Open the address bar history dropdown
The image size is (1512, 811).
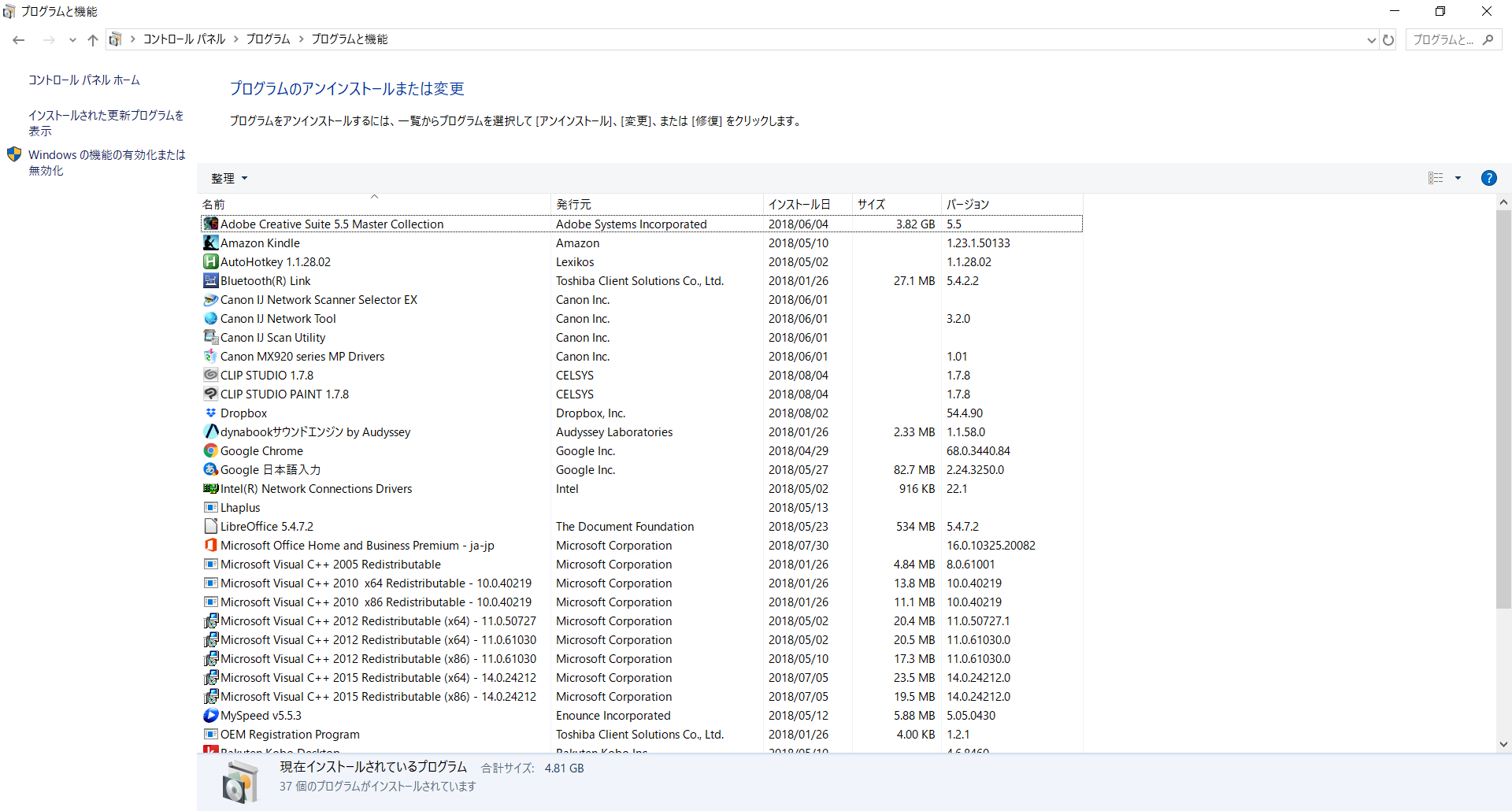tap(1371, 39)
